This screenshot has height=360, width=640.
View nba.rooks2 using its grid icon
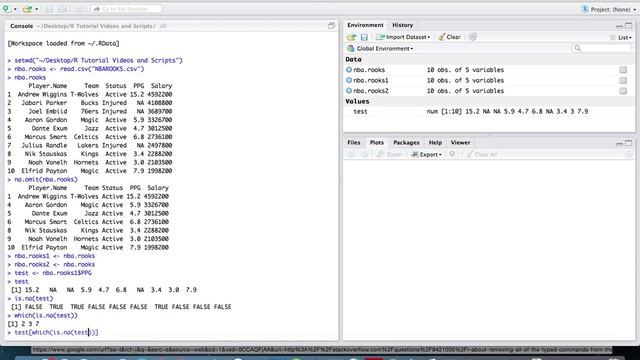(x=623, y=91)
